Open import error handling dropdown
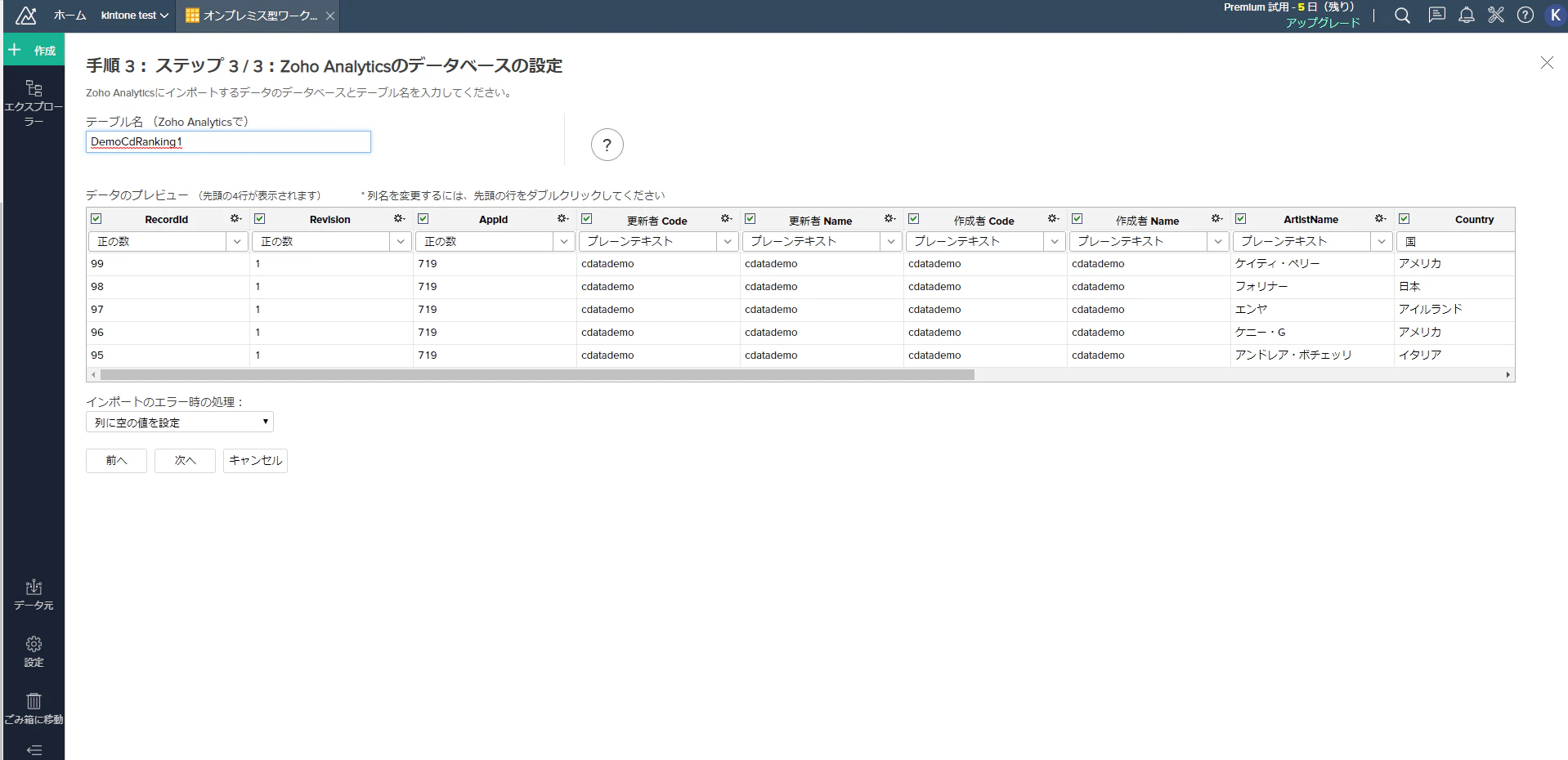The width and height of the screenshot is (1568, 760). pyautogui.click(x=180, y=422)
